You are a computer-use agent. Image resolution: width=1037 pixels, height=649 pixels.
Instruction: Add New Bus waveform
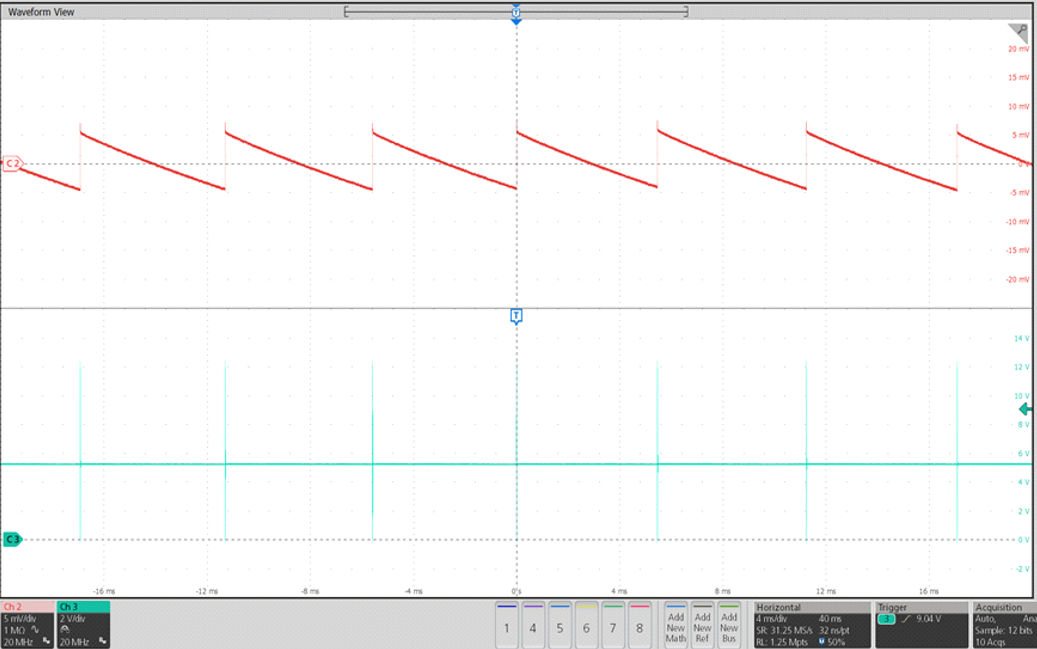(730, 624)
